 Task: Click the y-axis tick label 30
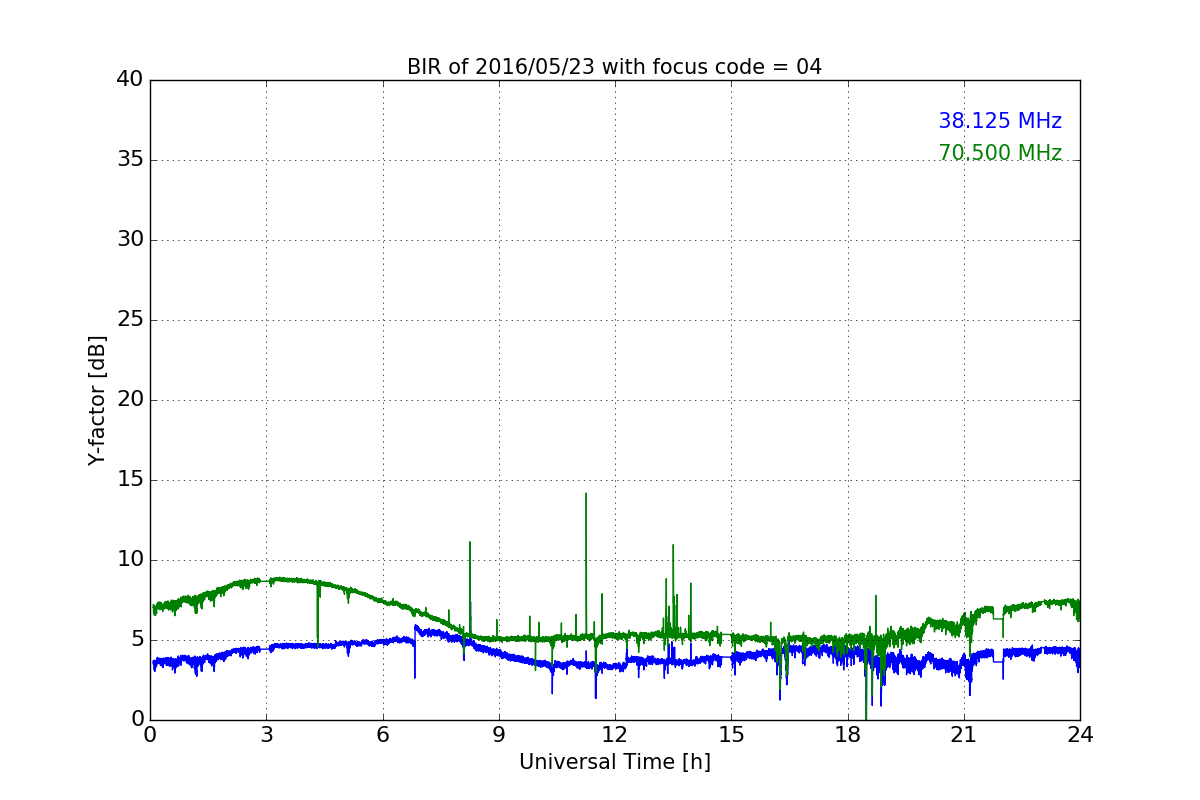pos(130,240)
